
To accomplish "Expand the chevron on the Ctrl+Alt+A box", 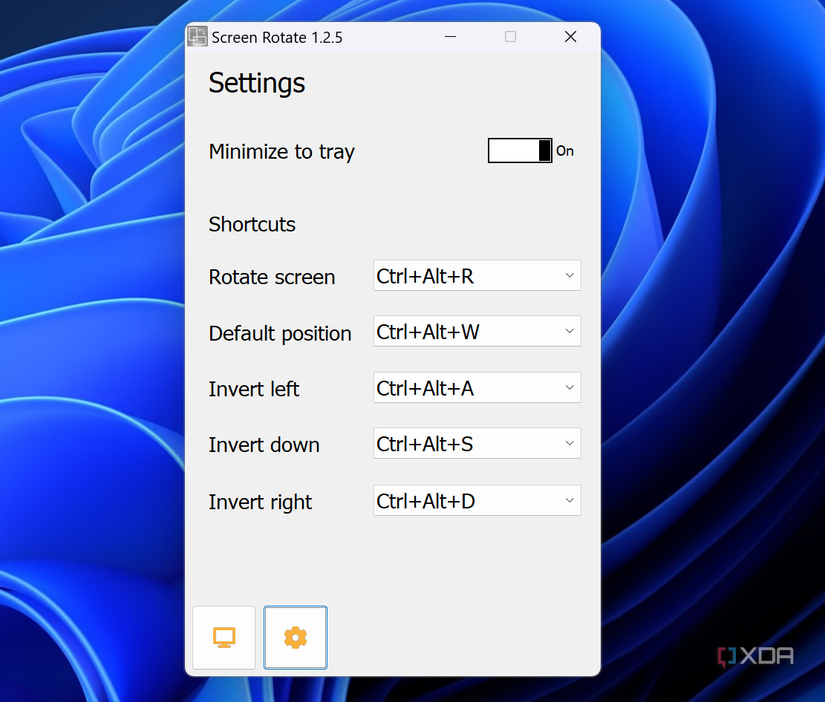I will point(569,387).
